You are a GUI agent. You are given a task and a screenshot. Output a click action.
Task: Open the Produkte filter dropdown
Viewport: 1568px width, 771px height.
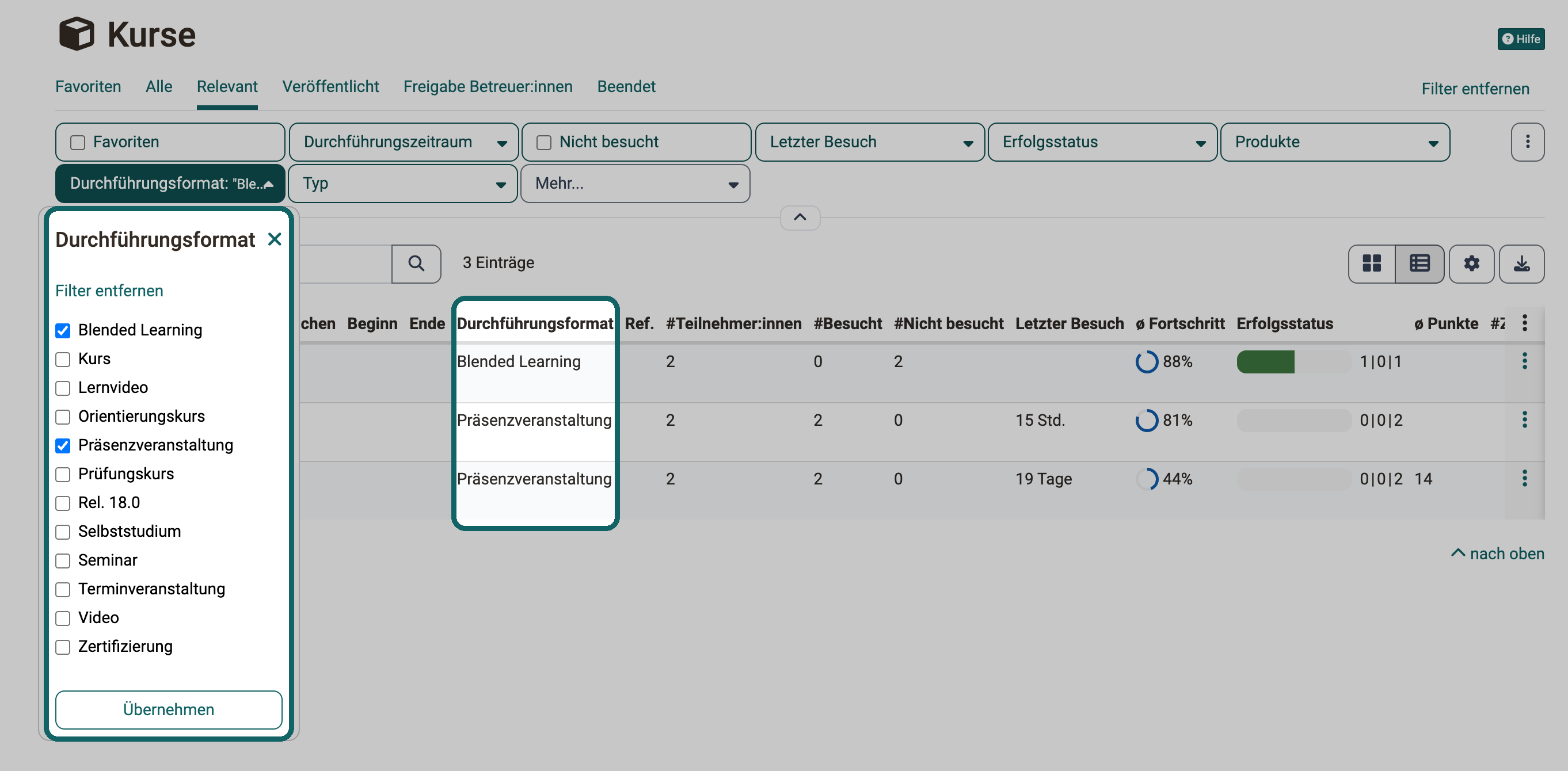(x=1335, y=142)
